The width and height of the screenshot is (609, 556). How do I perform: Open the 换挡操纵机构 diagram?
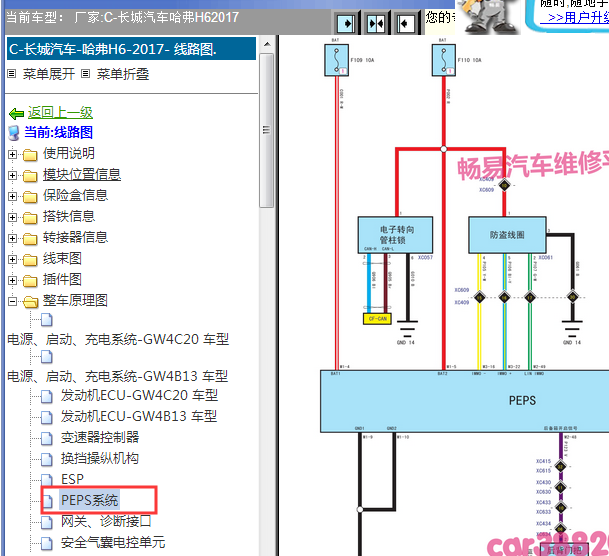tap(100, 458)
